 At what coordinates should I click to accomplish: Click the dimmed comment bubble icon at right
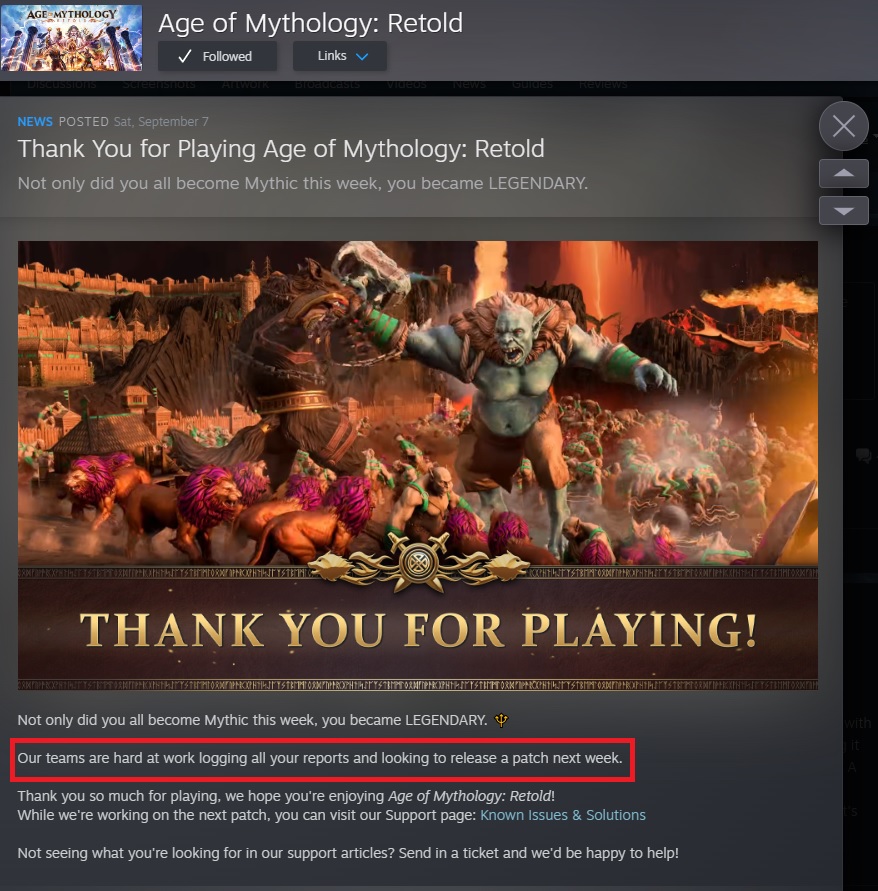pyautogui.click(x=863, y=455)
